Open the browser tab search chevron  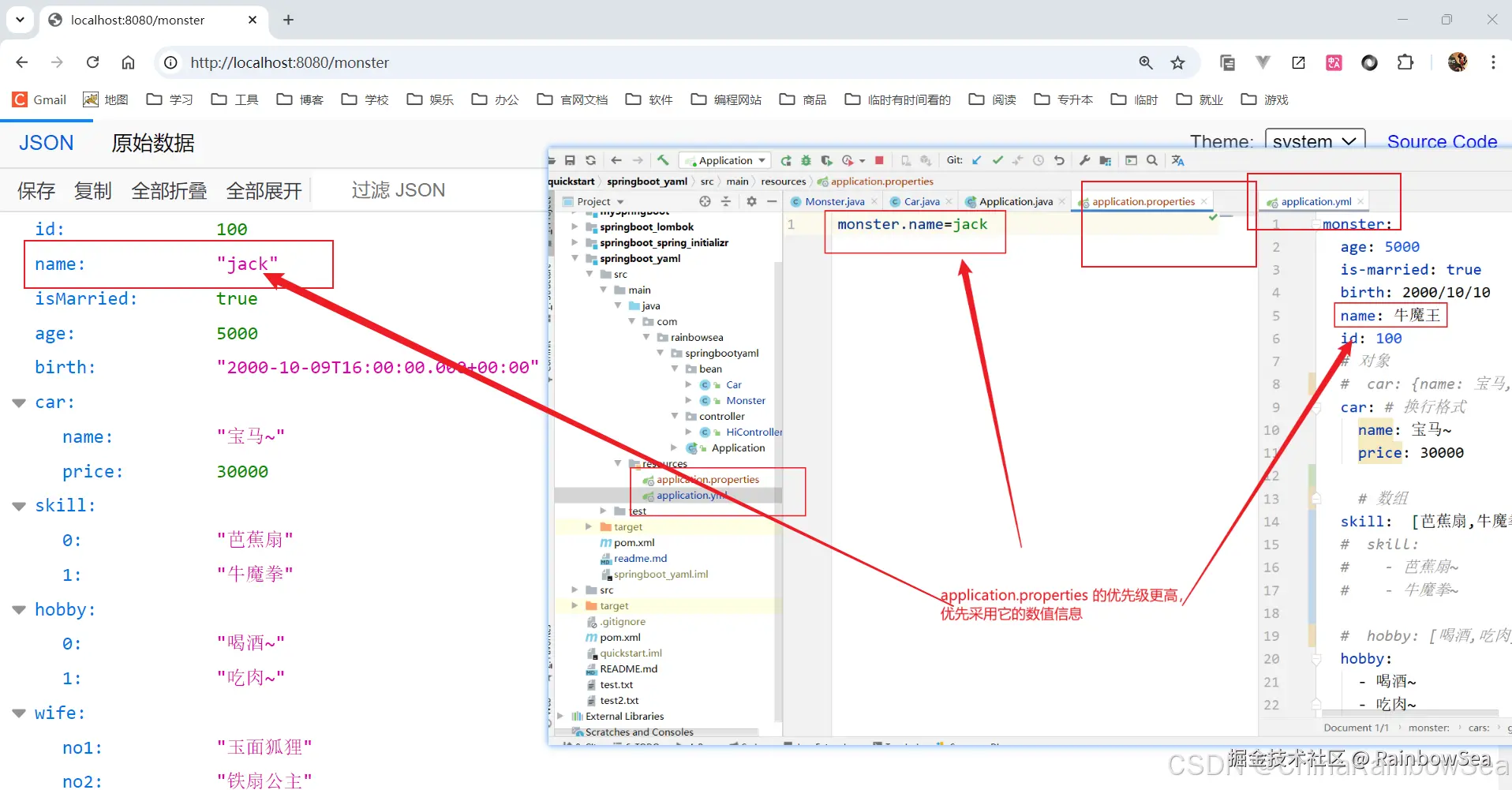pyautogui.click(x=20, y=20)
